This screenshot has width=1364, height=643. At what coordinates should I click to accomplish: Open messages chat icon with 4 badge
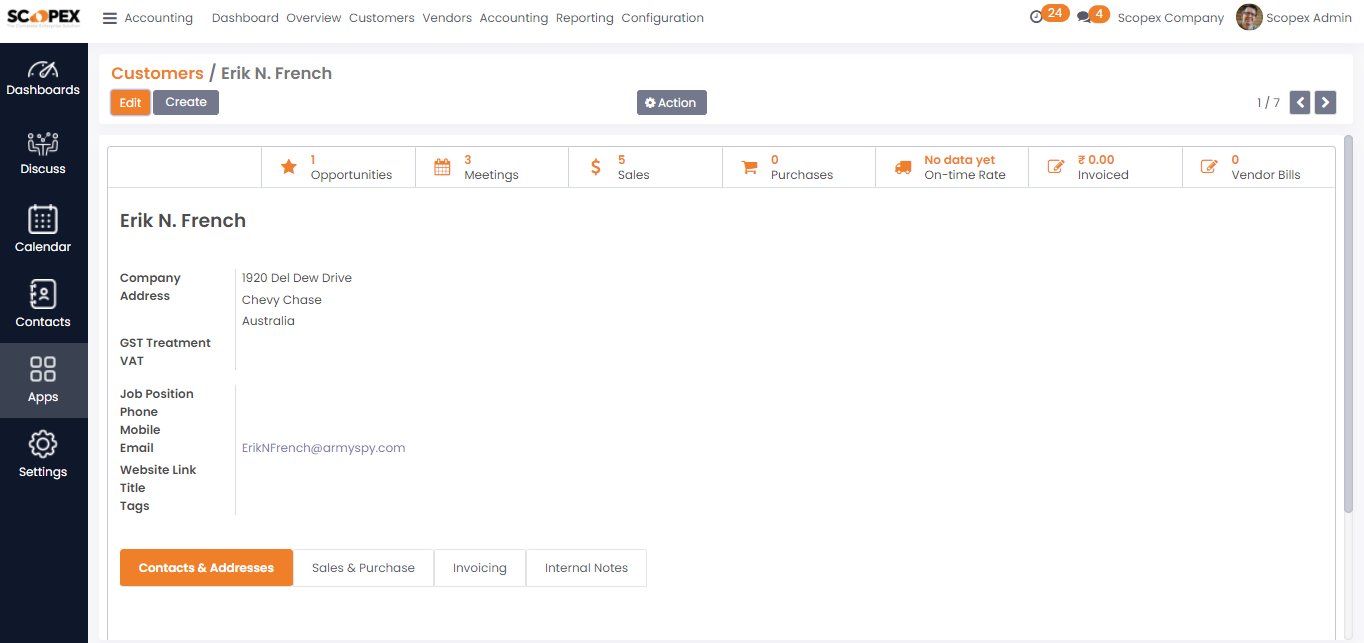tap(1093, 16)
